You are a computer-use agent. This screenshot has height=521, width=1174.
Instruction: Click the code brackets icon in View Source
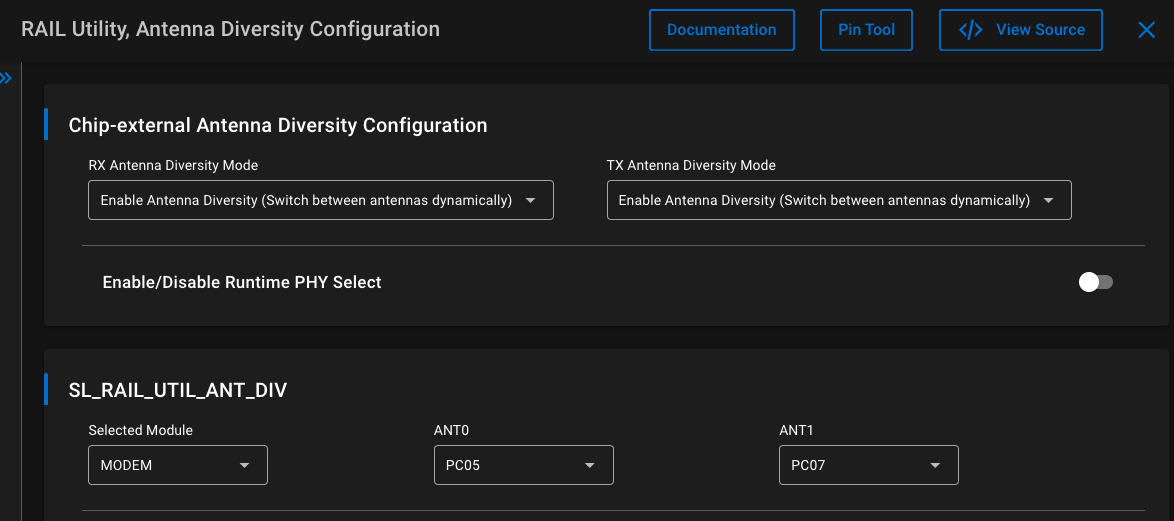click(x=970, y=30)
